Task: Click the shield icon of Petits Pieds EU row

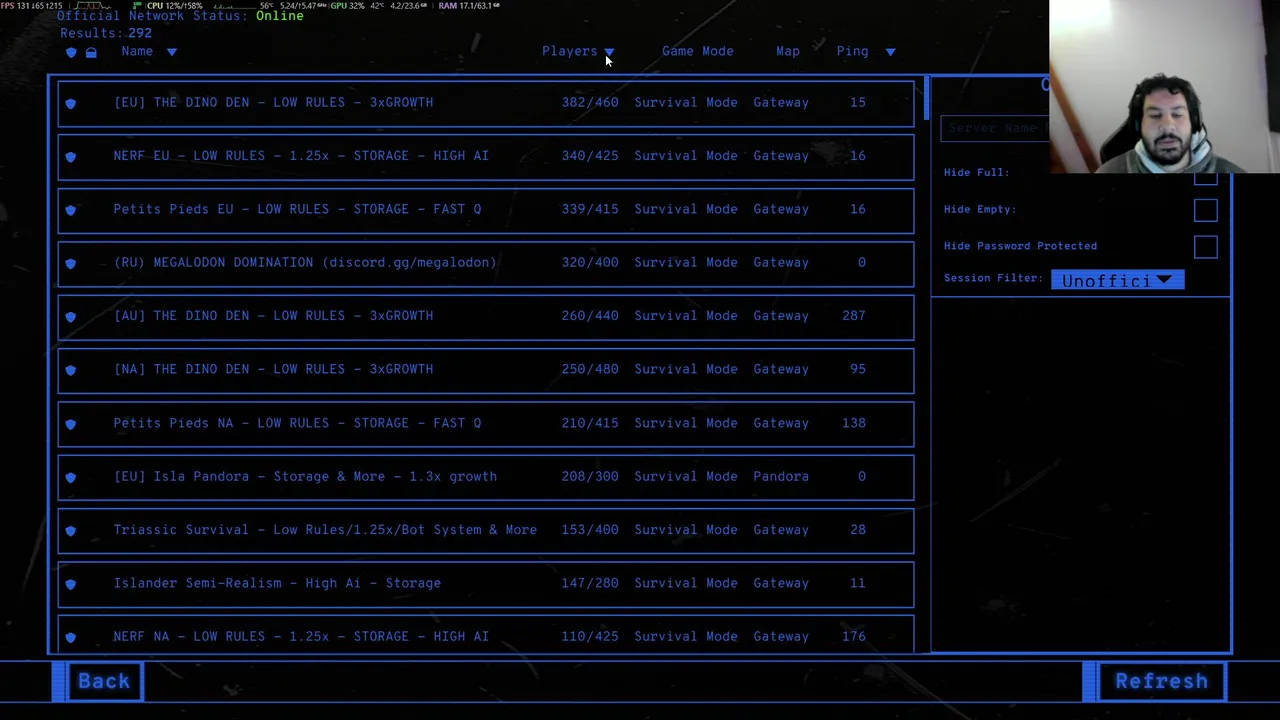Action: pos(70,210)
